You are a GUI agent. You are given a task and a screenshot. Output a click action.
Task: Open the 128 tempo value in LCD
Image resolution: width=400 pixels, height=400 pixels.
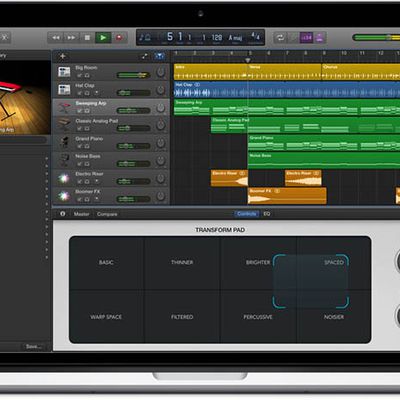tap(217, 37)
